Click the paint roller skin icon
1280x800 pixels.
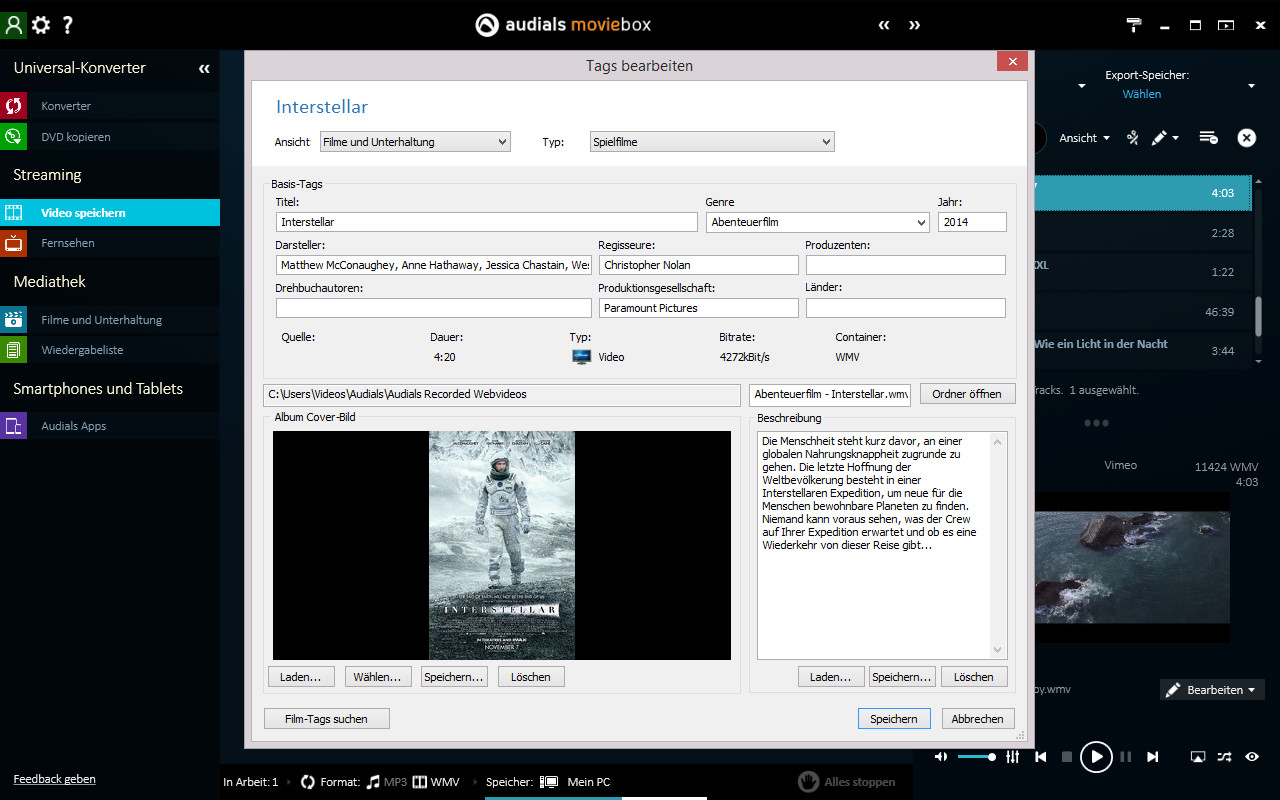point(1134,25)
